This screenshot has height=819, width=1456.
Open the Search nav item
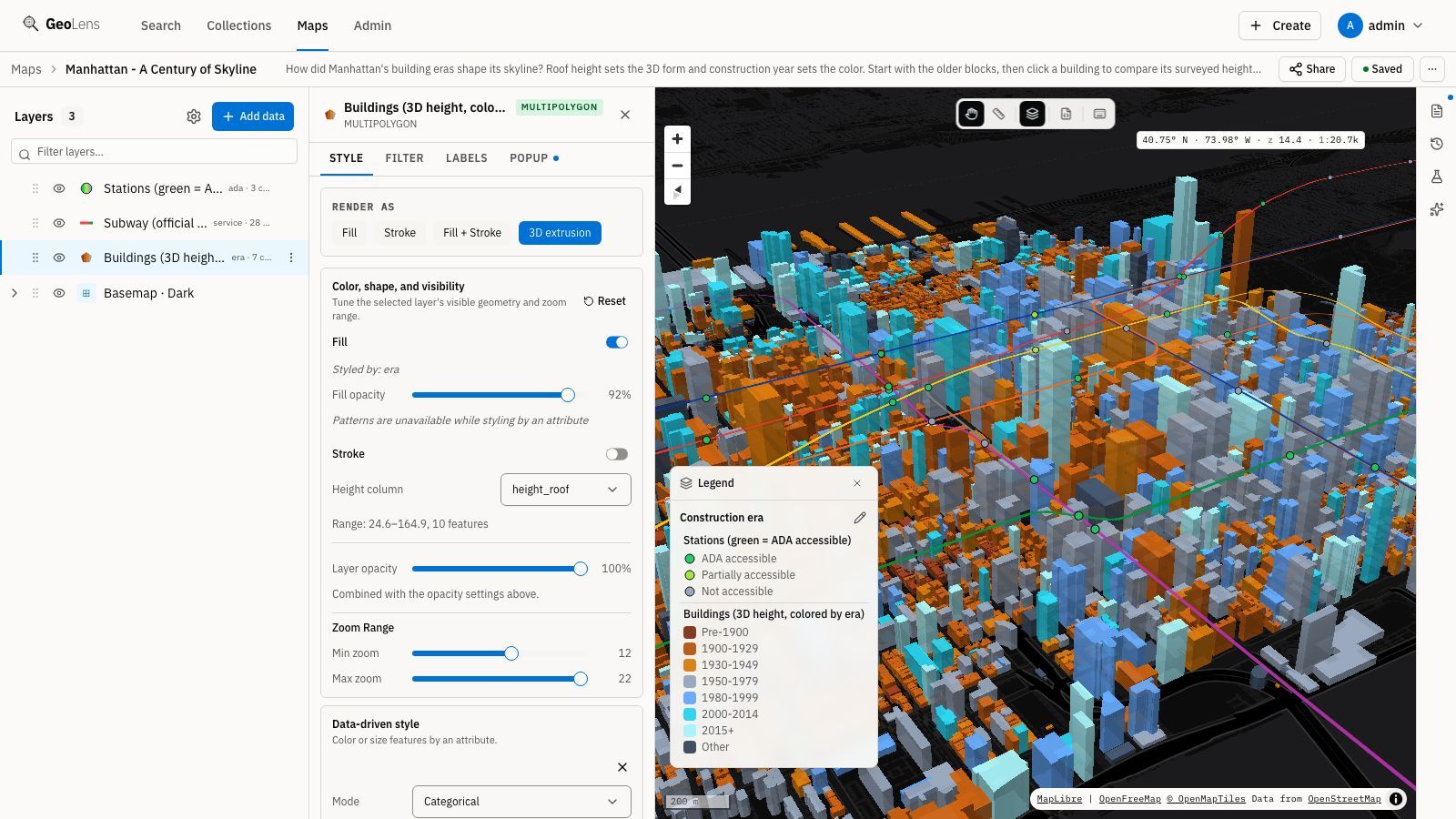[x=161, y=25]
